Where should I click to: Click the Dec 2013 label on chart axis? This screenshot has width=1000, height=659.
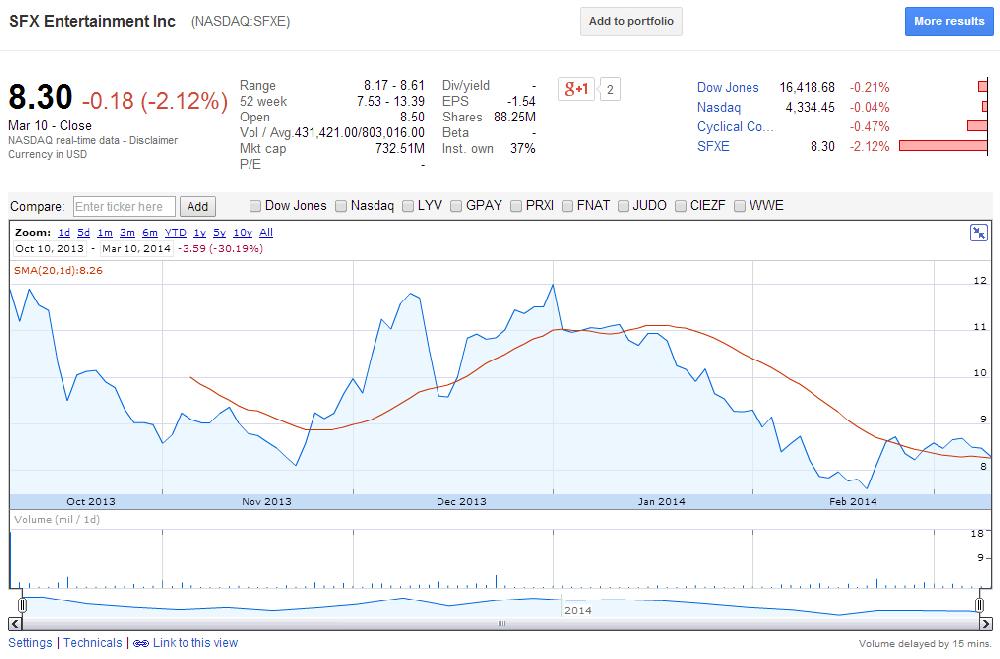(x=462, y=501)
